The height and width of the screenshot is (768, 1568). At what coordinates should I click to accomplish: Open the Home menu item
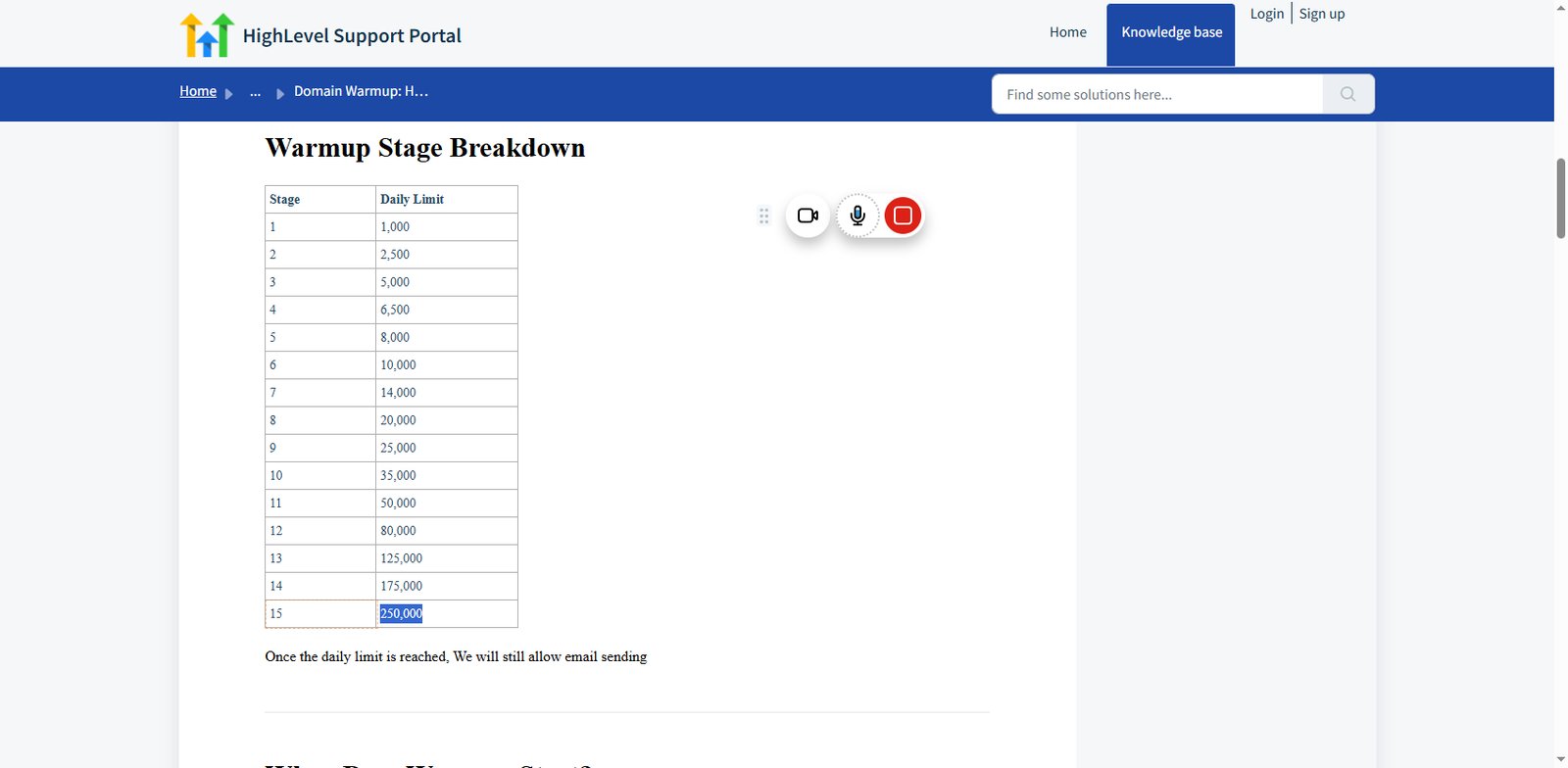click(x=1067, y=32)
